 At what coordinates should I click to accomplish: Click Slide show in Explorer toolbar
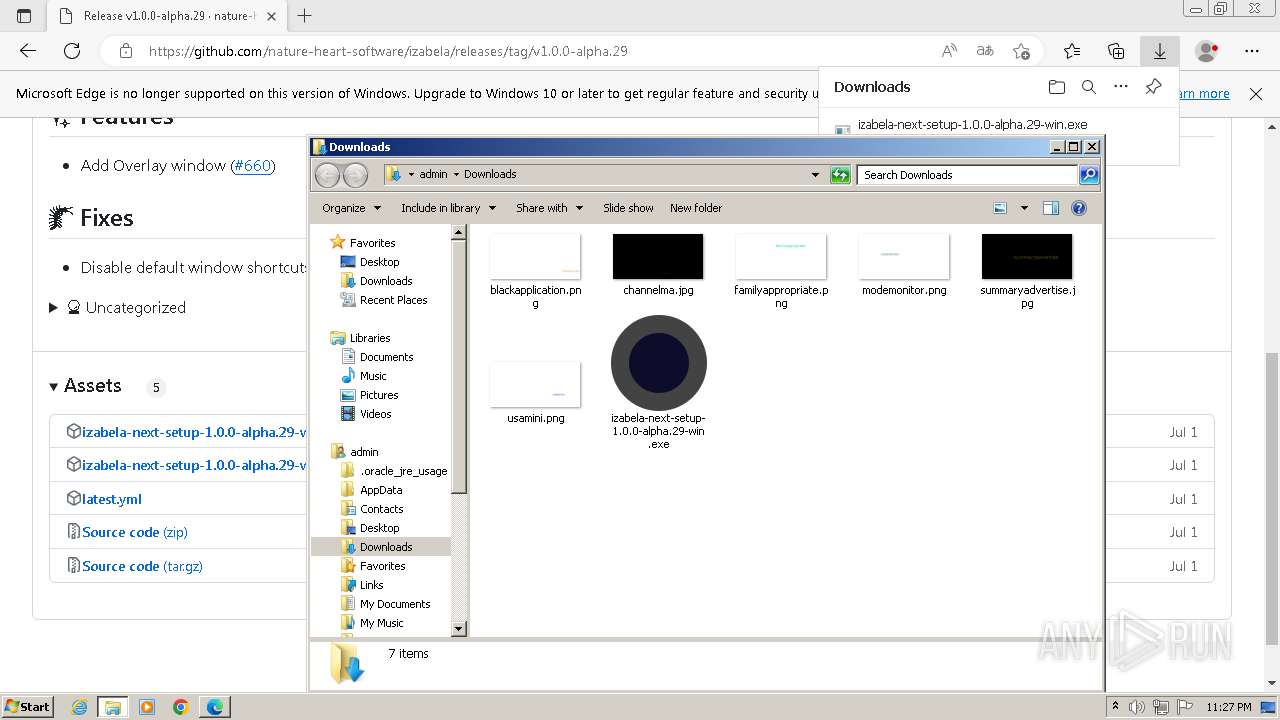(628, 208)
